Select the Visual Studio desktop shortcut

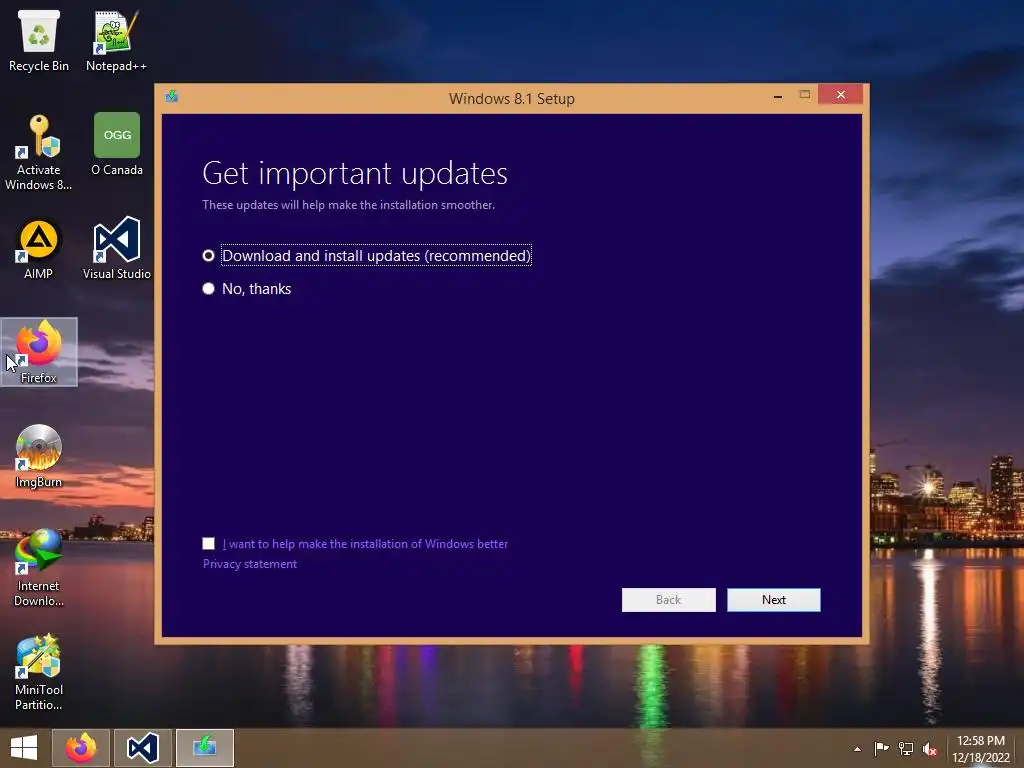click(117, 249)
